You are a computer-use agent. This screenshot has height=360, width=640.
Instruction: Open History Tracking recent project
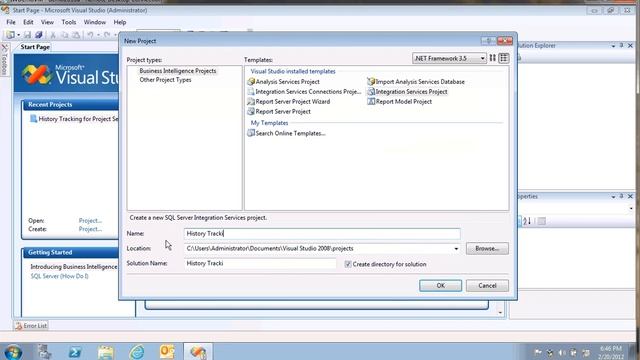tap(74, 119)
